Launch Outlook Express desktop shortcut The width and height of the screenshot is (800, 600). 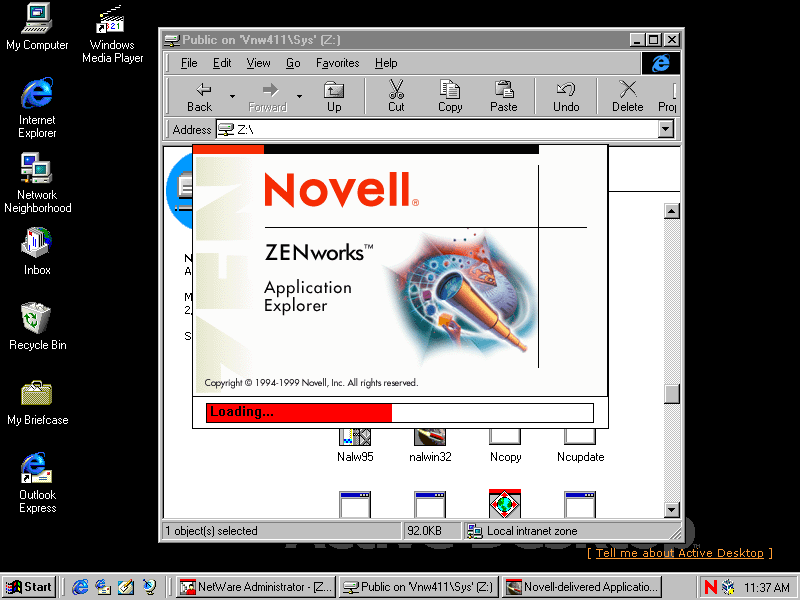point(37,483)
